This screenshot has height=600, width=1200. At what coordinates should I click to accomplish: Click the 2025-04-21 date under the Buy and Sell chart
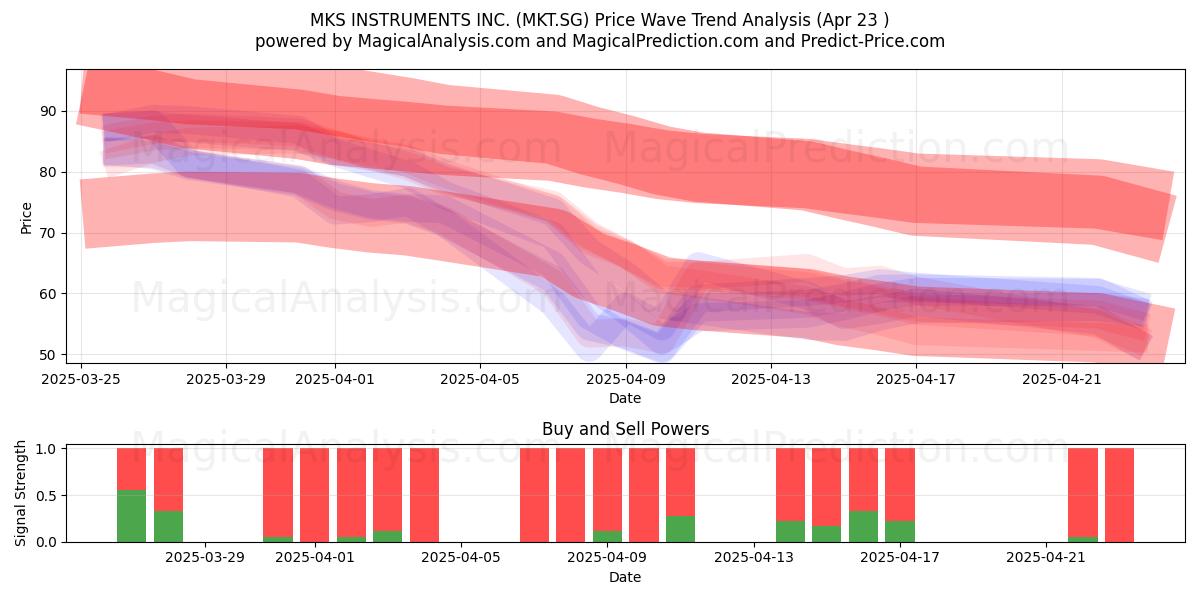1046,558
